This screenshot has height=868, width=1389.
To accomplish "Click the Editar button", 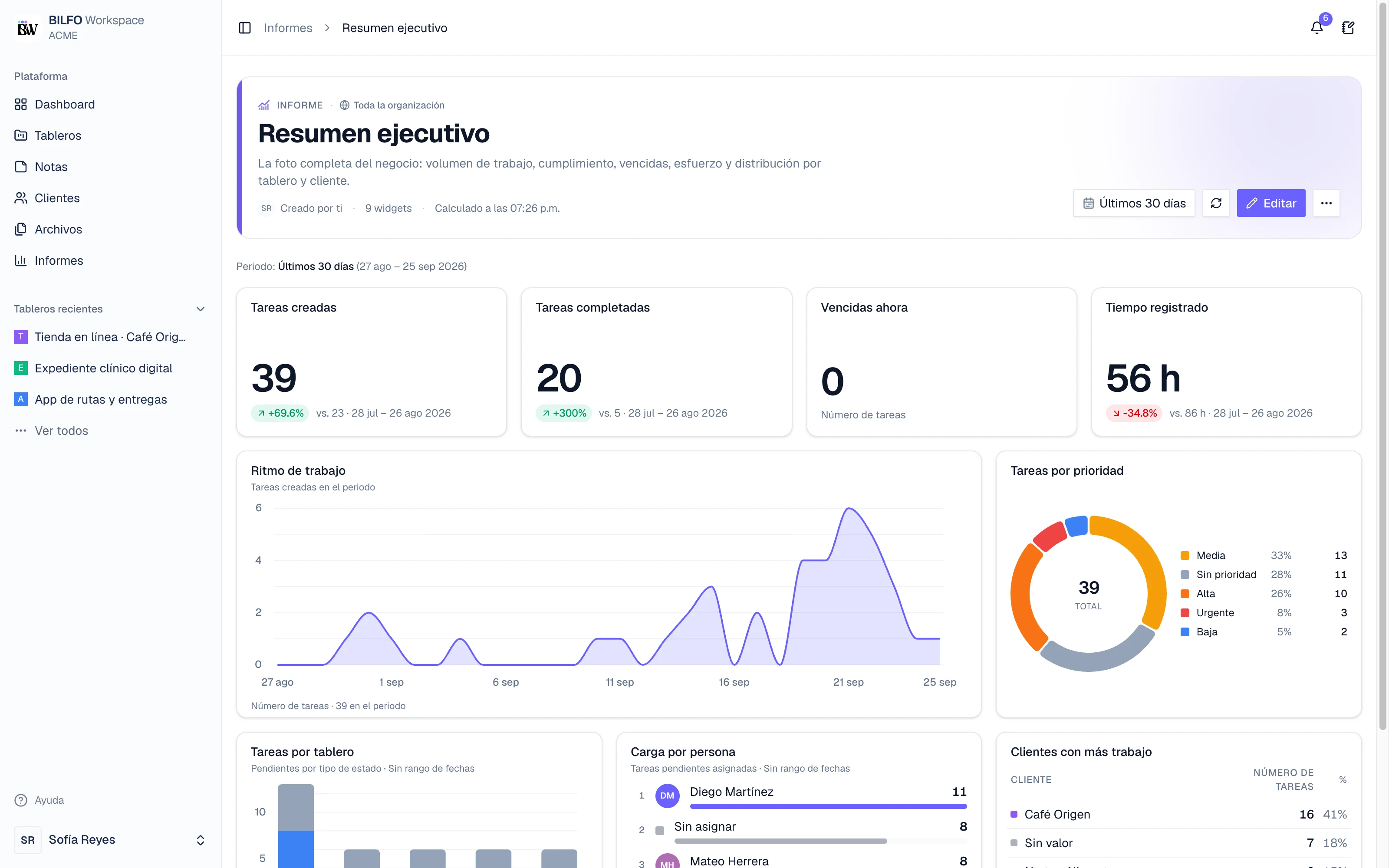I will pyautogui.click(x=1271, y=203).
